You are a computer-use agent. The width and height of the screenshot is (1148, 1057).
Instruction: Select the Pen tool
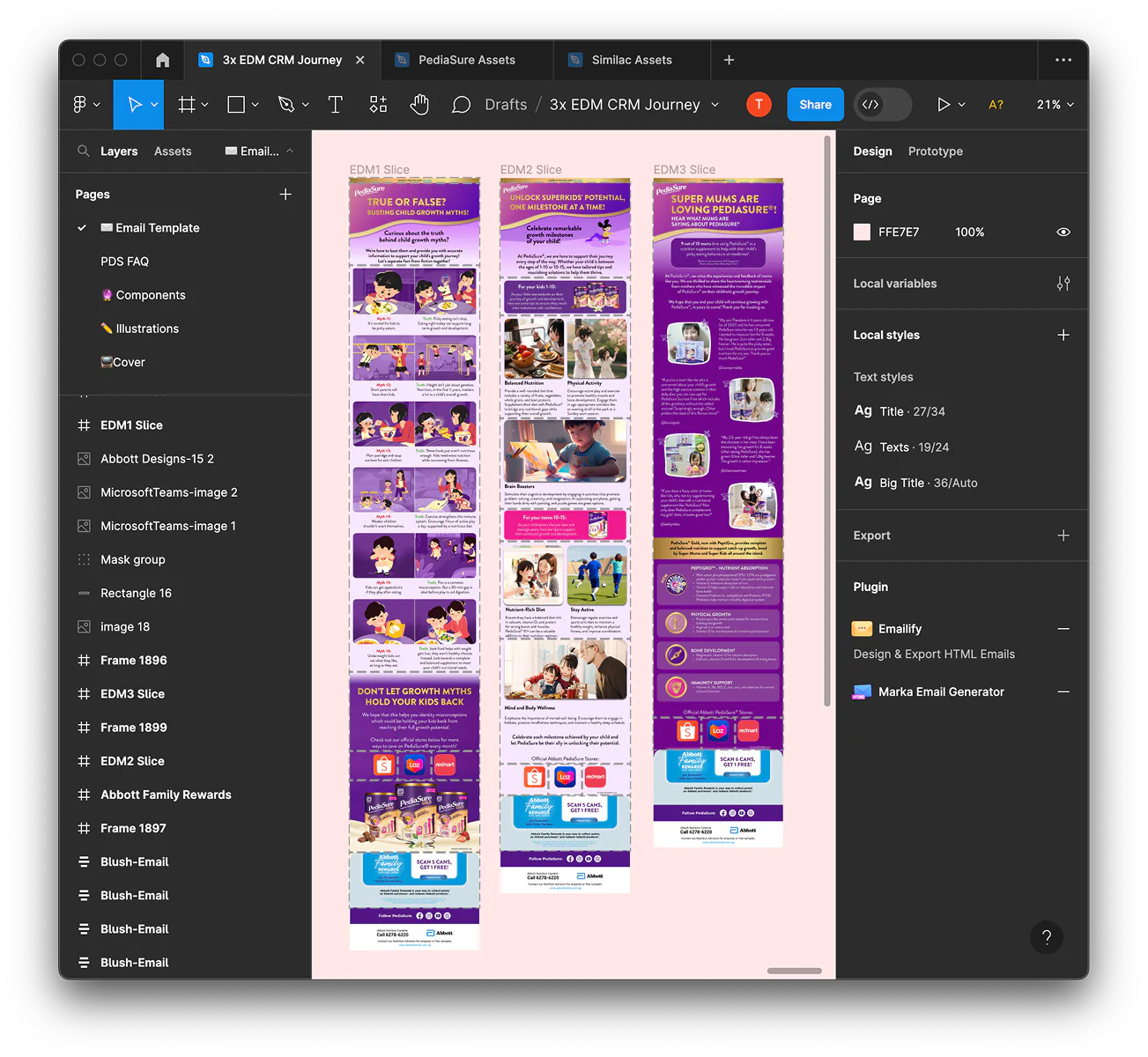(286, 104)
